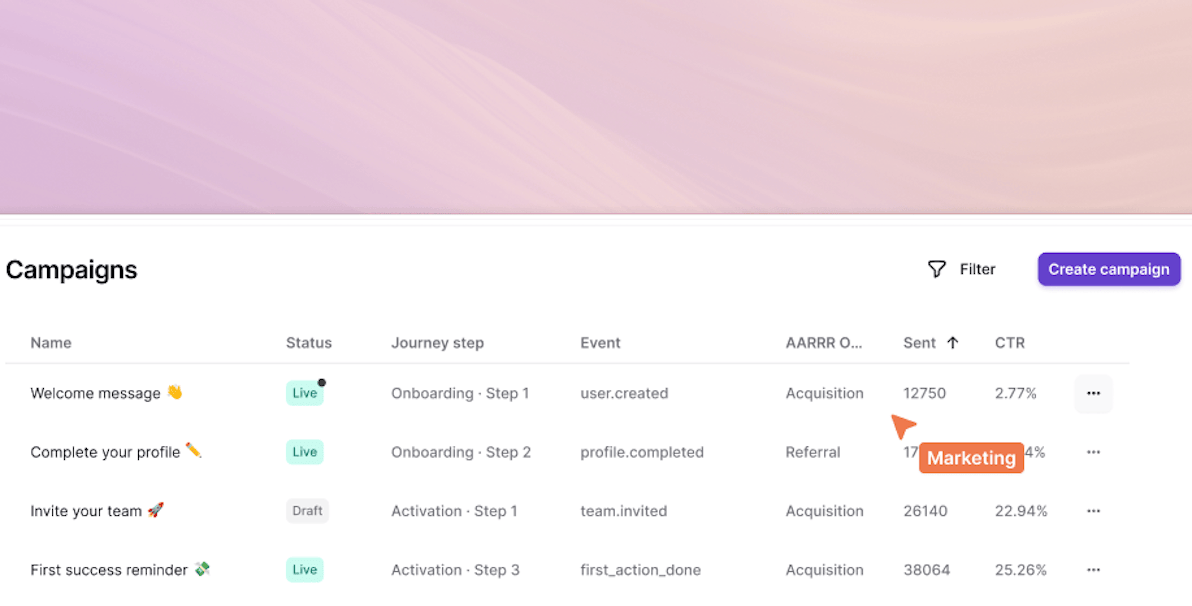Click the Sent column sort arrow
The height and width of the screenshot is (606, 1192).
(x=952, y=343)
